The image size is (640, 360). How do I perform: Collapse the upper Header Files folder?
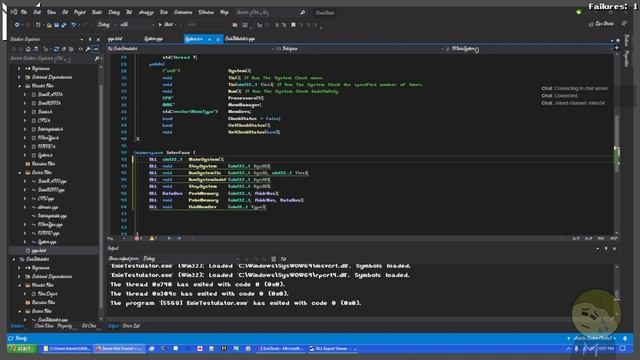pyautogui.click(x=19, y=86)
